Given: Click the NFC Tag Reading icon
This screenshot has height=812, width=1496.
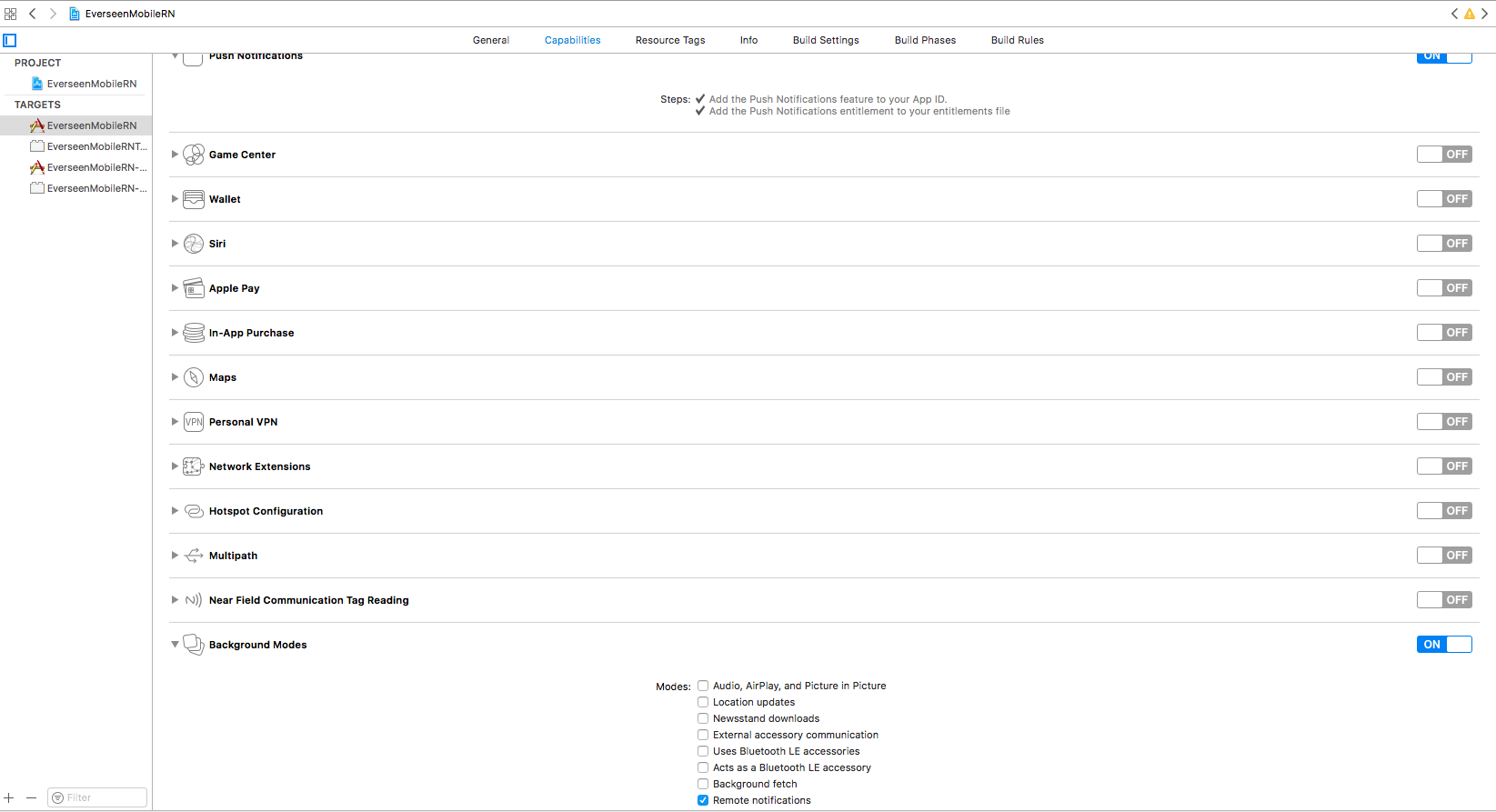Looking at the screenshot, I should pyautogui.click(x=194, y=600).
